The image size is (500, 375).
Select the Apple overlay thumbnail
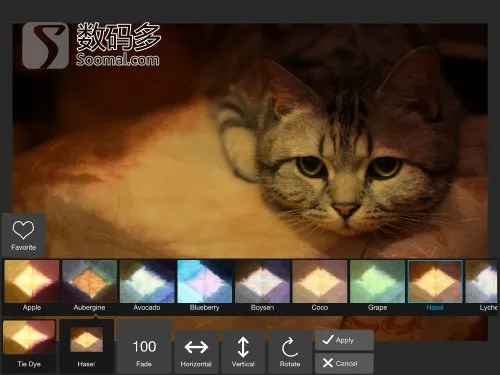pos(32,286)
